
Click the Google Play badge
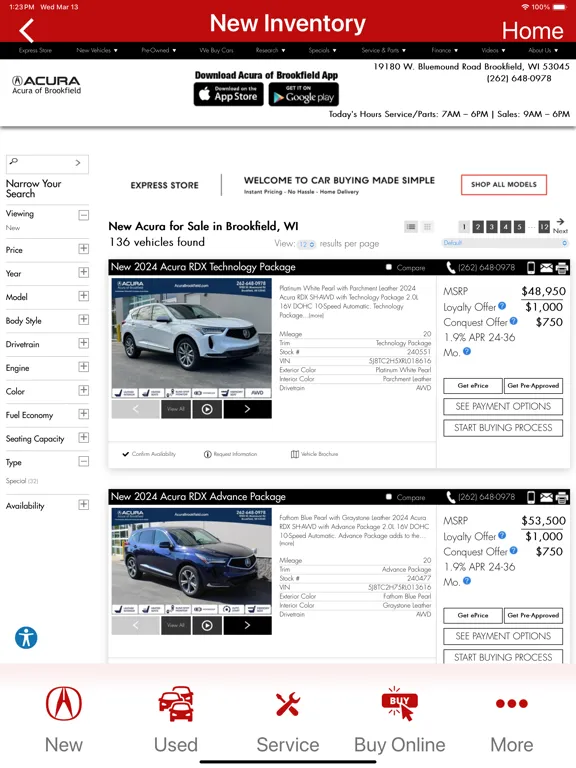[304, 94]
